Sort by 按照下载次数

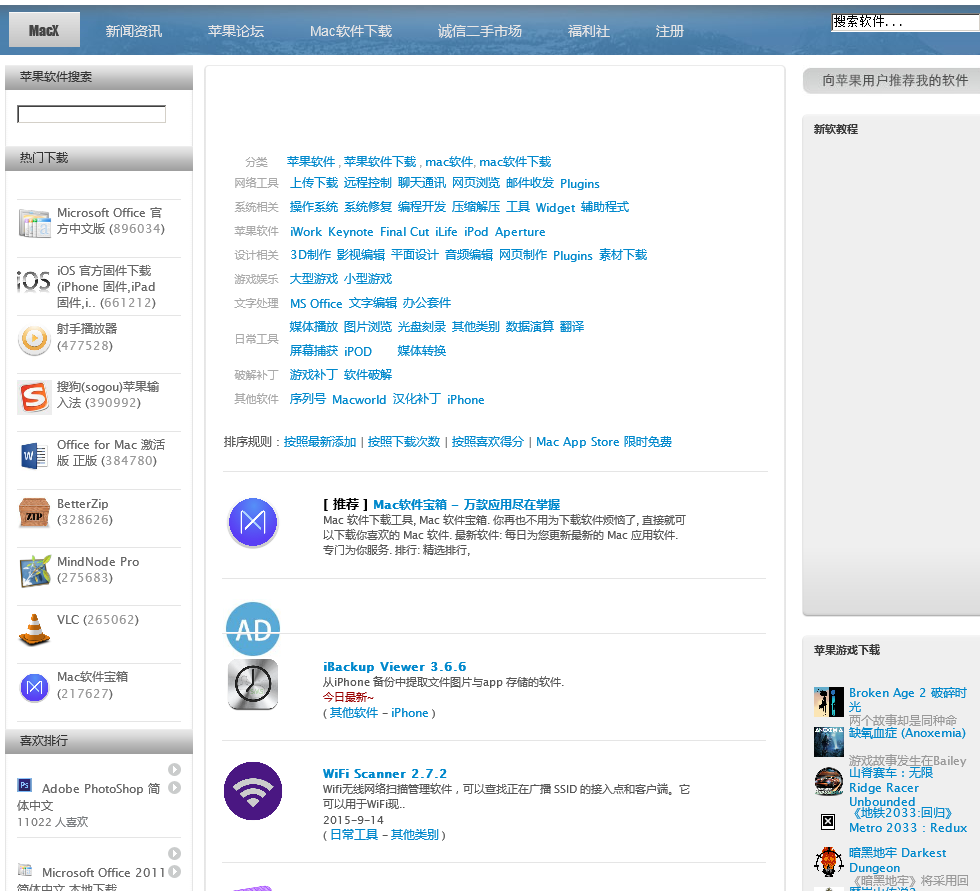click(x=404, y=442)
